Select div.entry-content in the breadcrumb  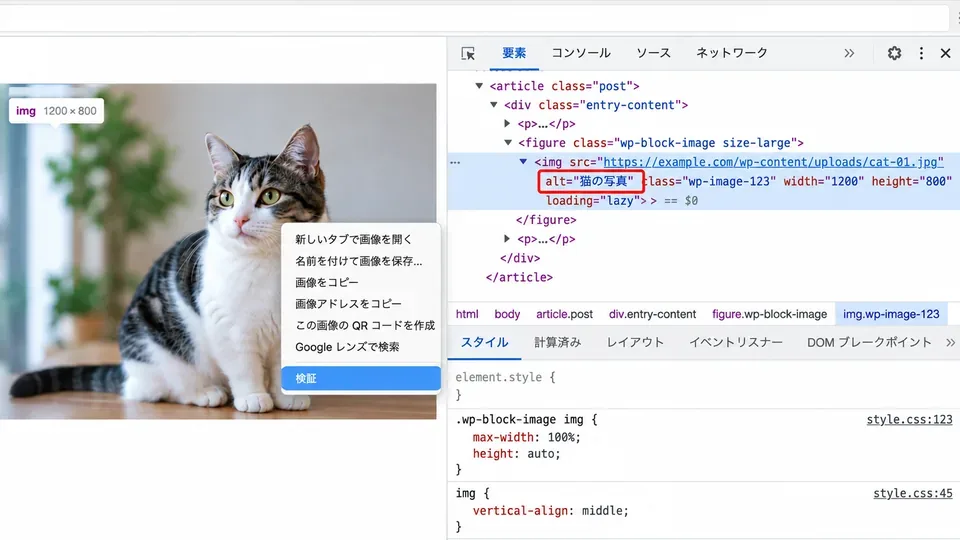click(653, 314)
